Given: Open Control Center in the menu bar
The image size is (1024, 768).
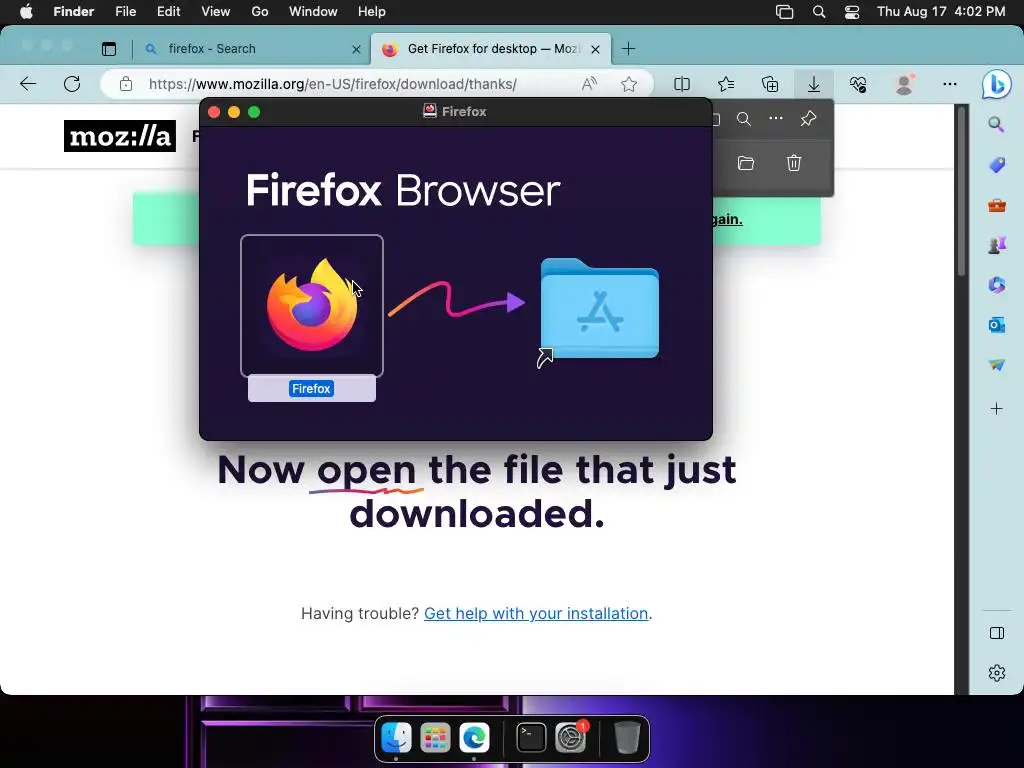Looking at the screenshot, I should point(852,12).
